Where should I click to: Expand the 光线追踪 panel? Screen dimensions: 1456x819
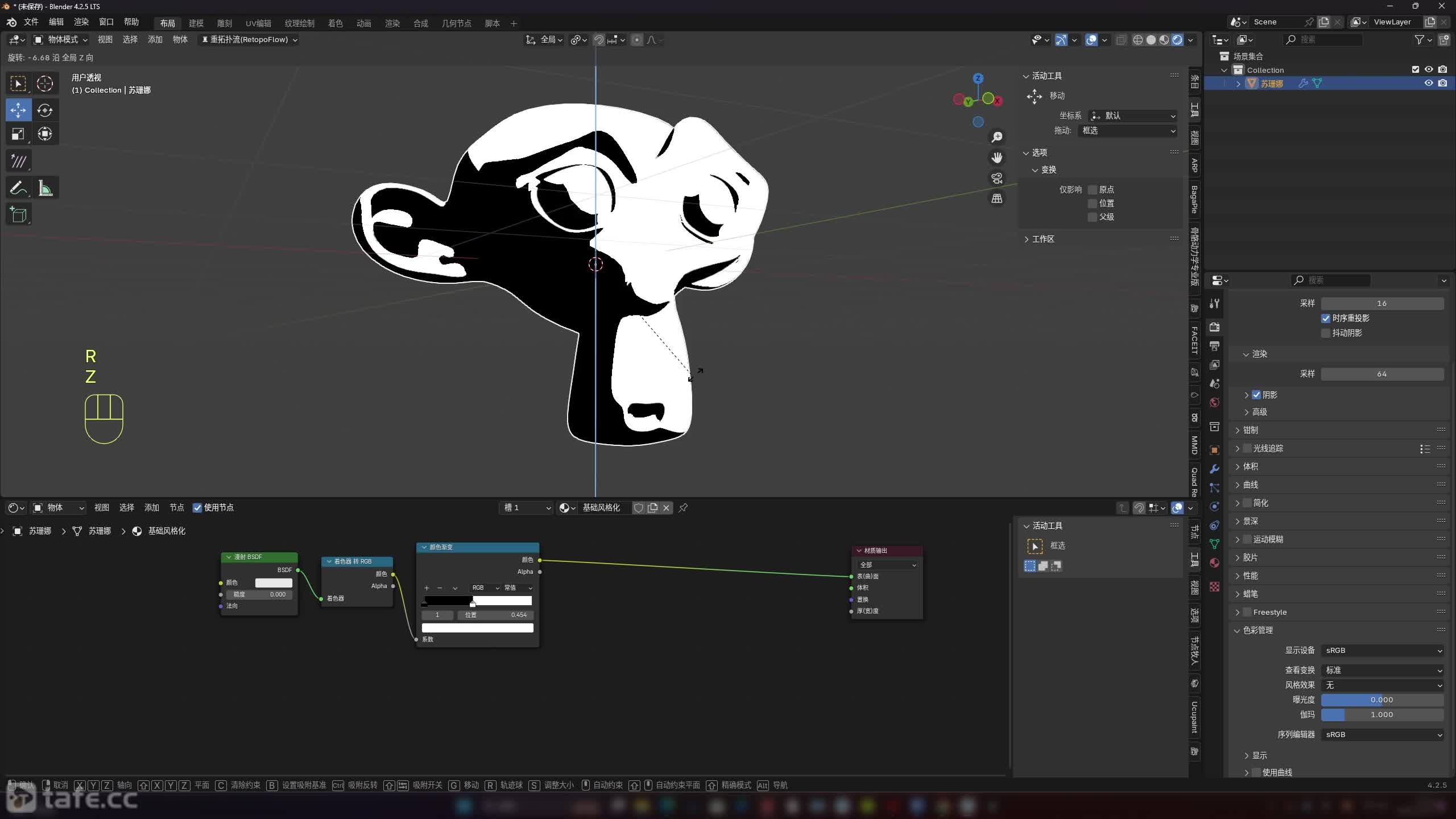point(1238,448)
